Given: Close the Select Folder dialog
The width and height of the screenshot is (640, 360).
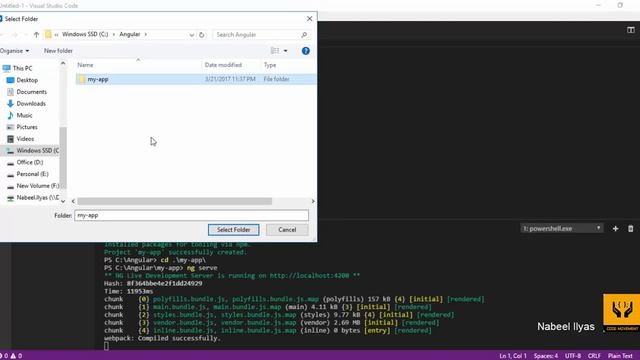Looking at the screenshot, I should coord(309,19).
